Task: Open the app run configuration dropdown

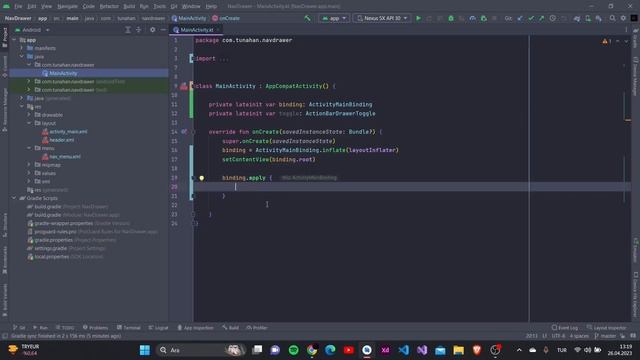Action: [x=334, y=18]
